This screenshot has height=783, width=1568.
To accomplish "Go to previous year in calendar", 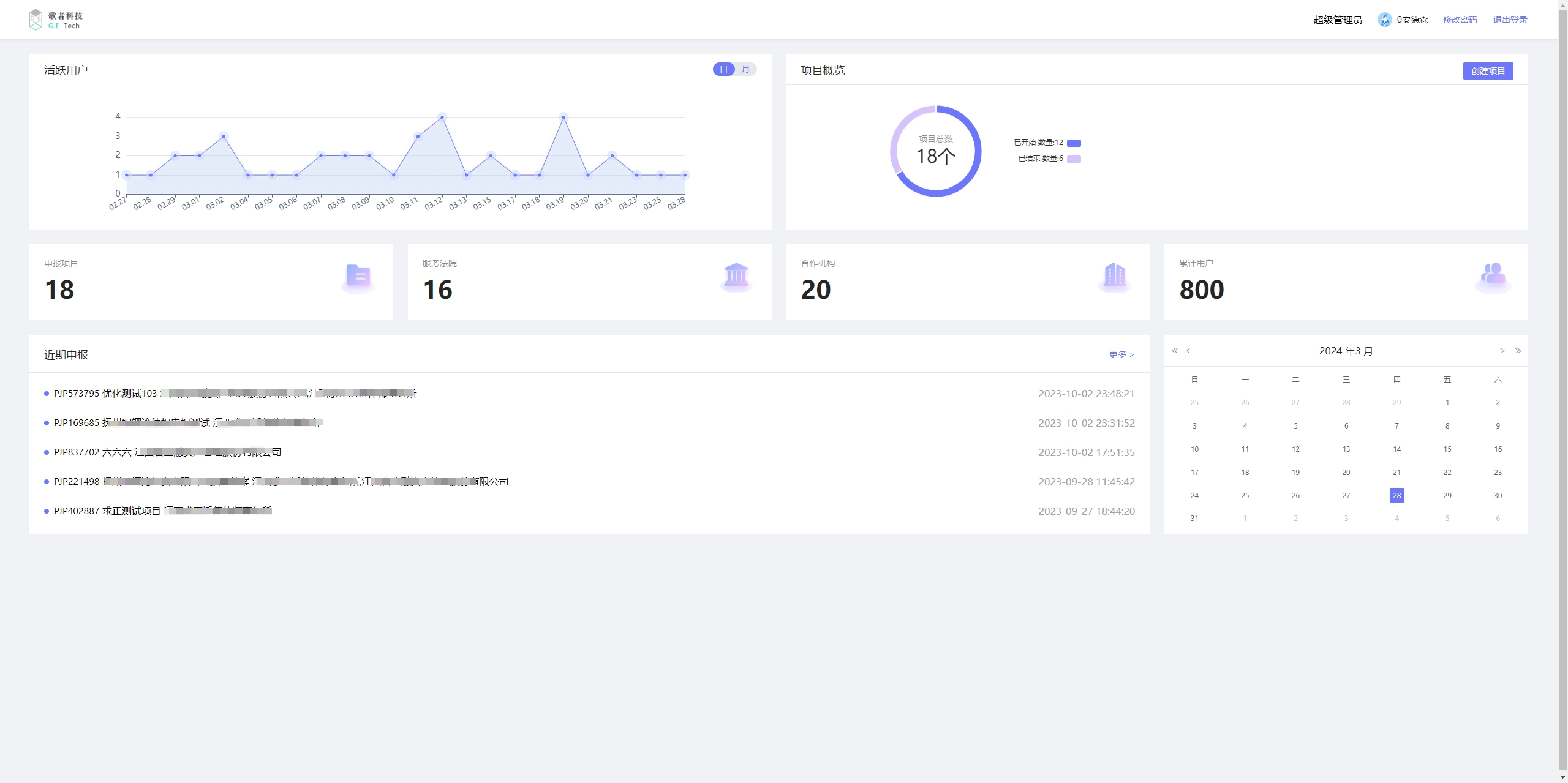I will pyautogui.click(x=1175, y=351).
